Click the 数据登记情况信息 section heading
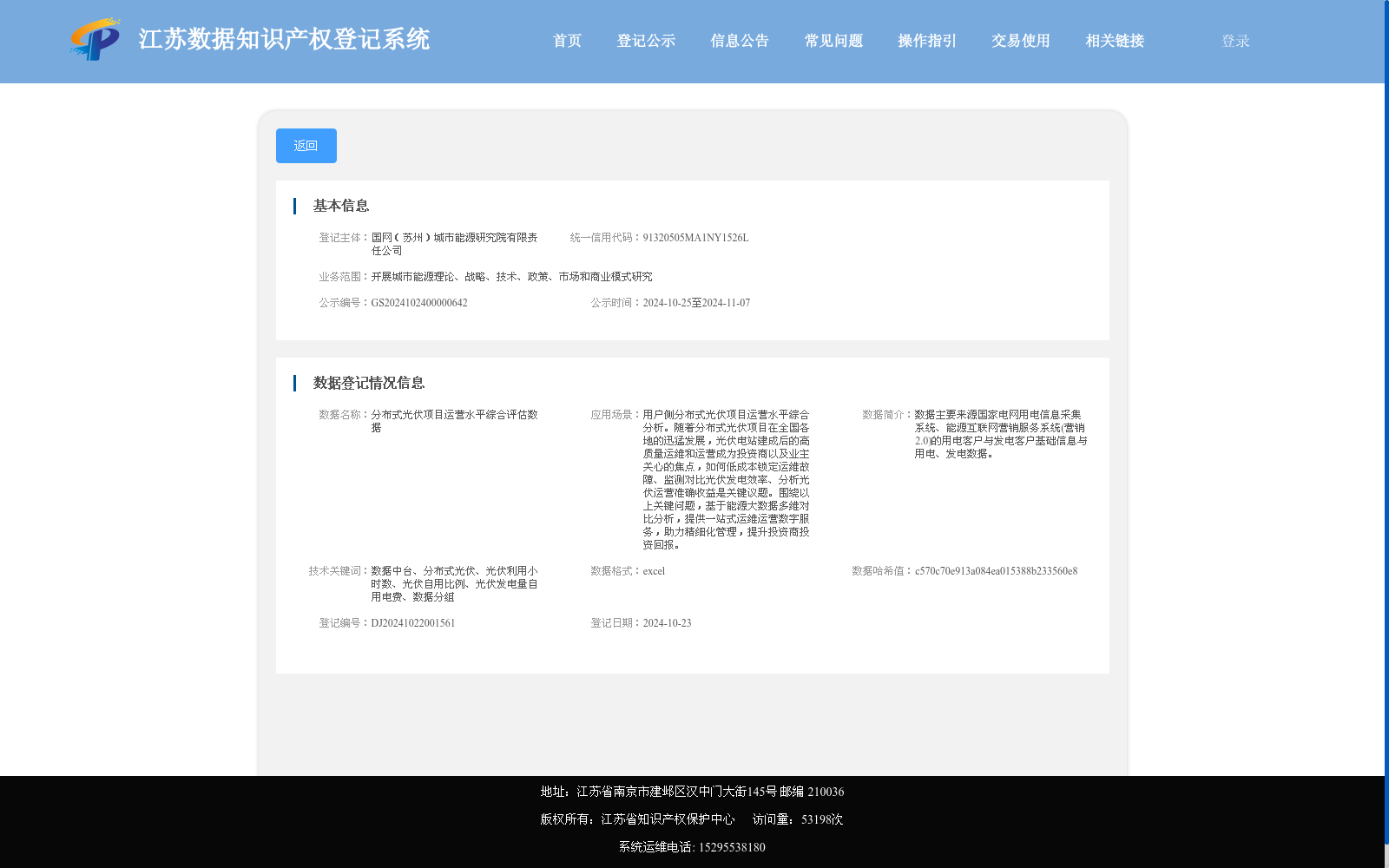The height and width of the screenshot is (868, 1389). (x=369, y=383)
